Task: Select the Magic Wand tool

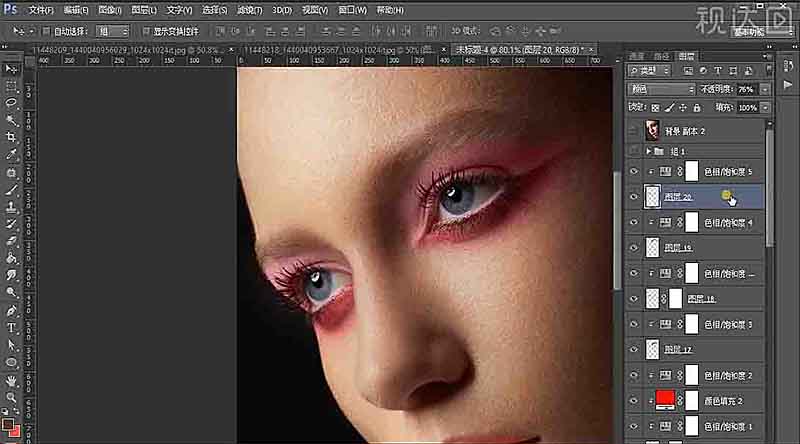Action: click(x=11, y=120)
